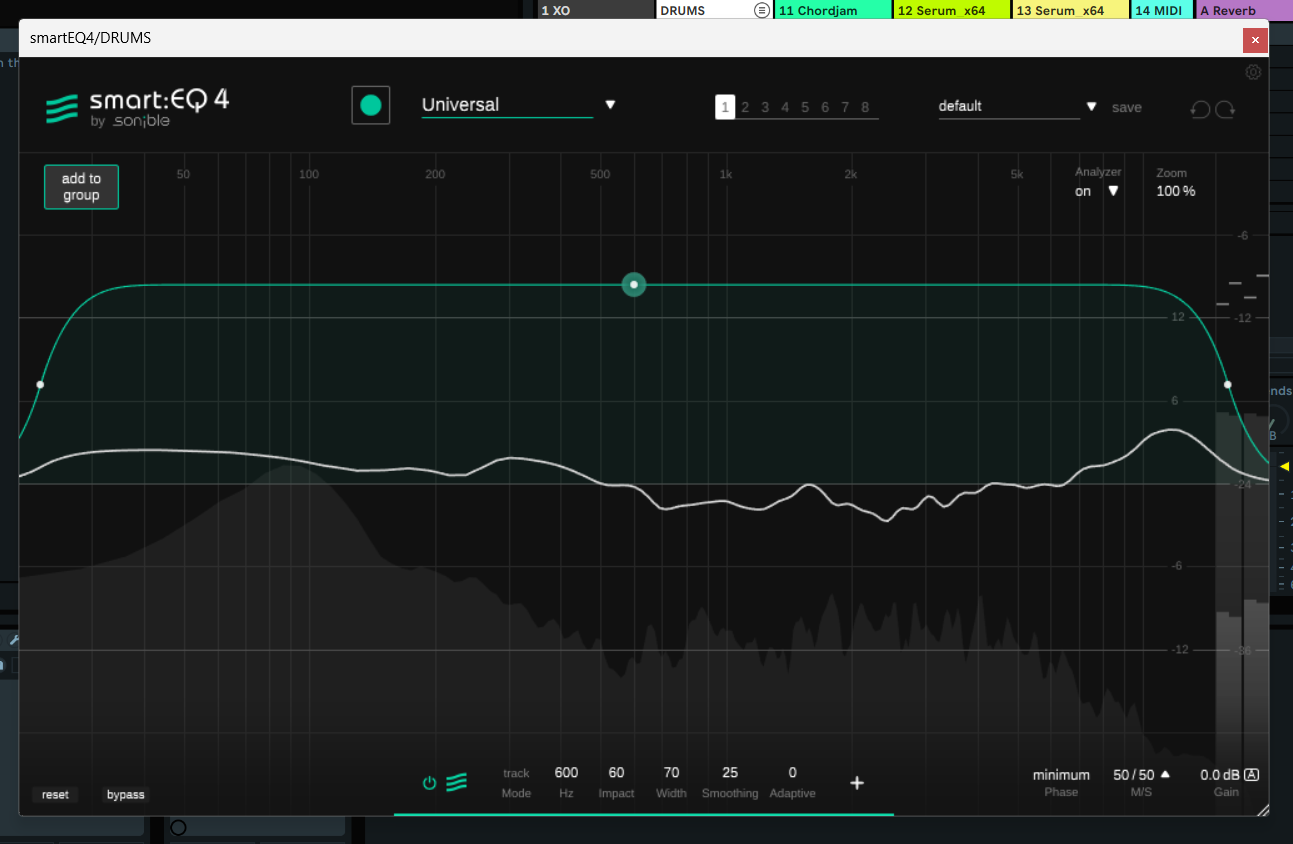Click the Zoom 100 % value
The image size is (1293, 844).
(x=1176, y=191)
